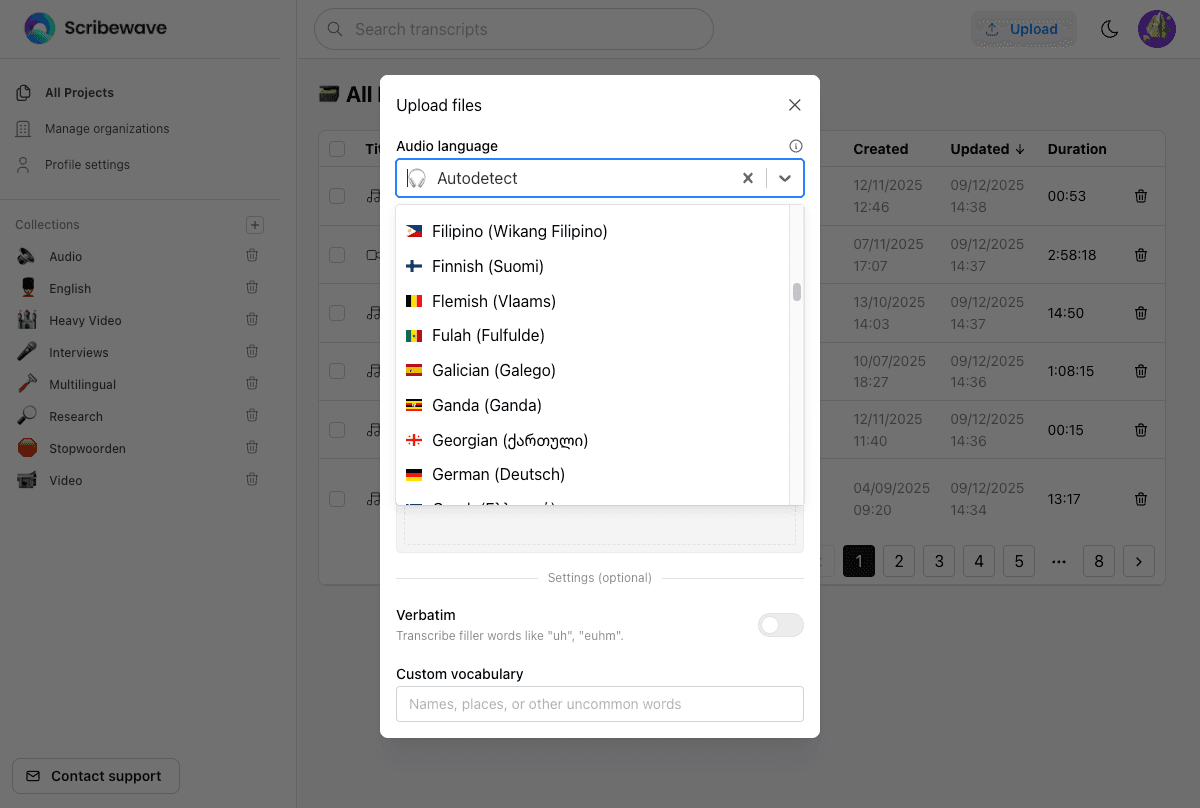Clear the Autodetect selection with the X
This screenshot has width=1200, height=808.
tap(748, 177)
